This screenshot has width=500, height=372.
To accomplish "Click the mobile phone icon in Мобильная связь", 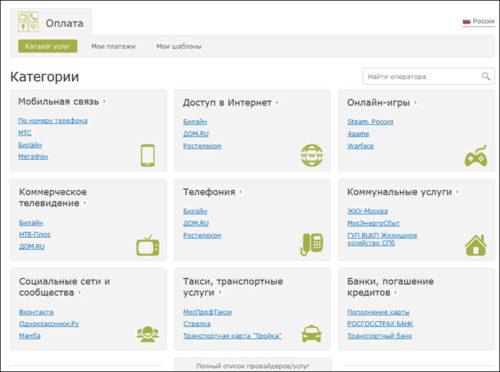I will click(x=148, y=155).
